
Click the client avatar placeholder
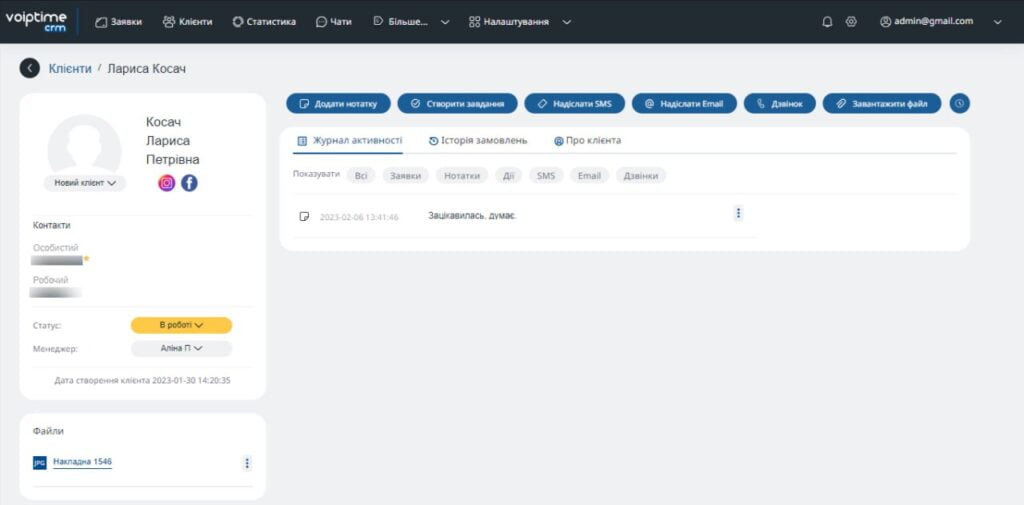(84, 146)
